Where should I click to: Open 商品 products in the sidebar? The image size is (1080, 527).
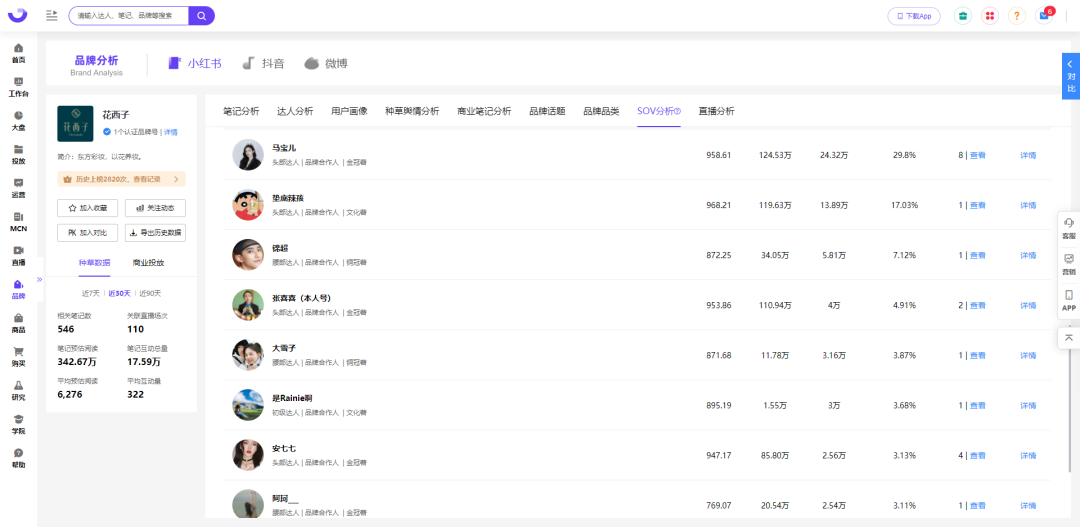click(19, 323)
